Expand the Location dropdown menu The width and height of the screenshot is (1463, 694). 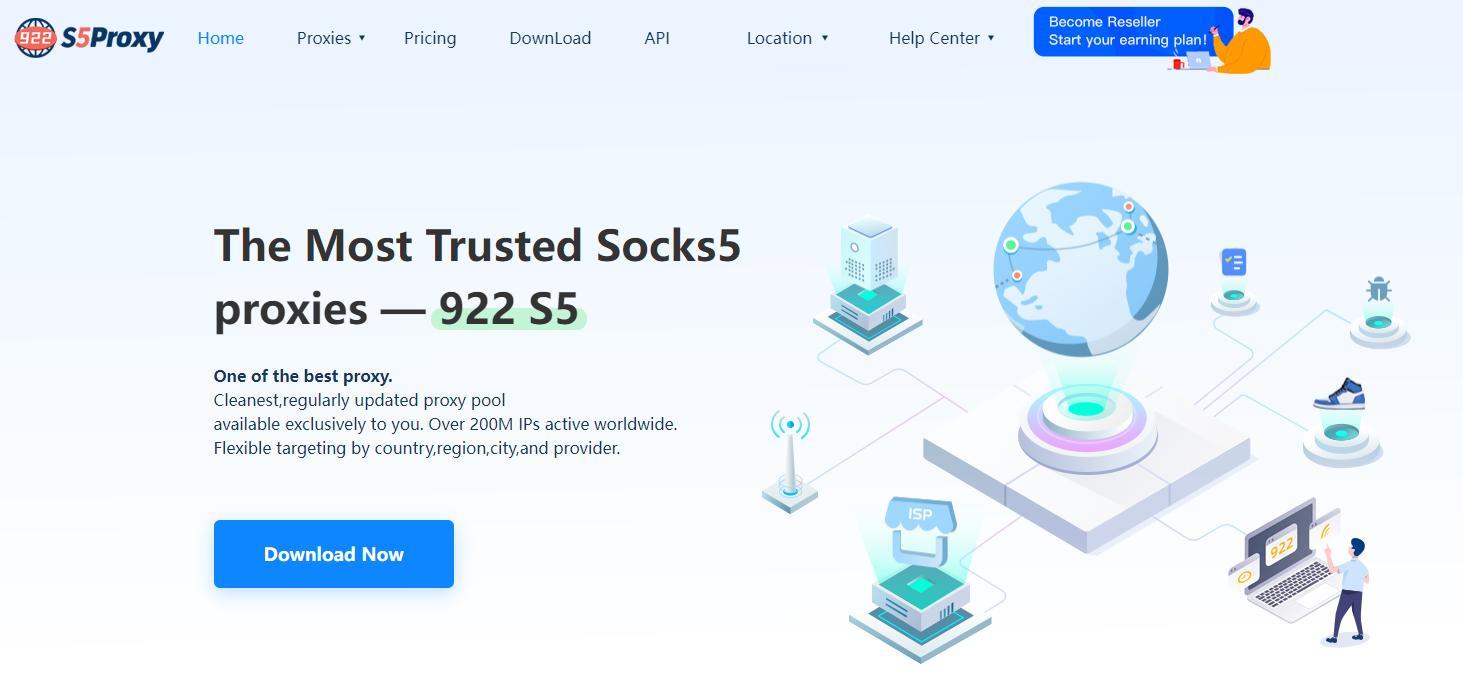(x=788, y=38)
